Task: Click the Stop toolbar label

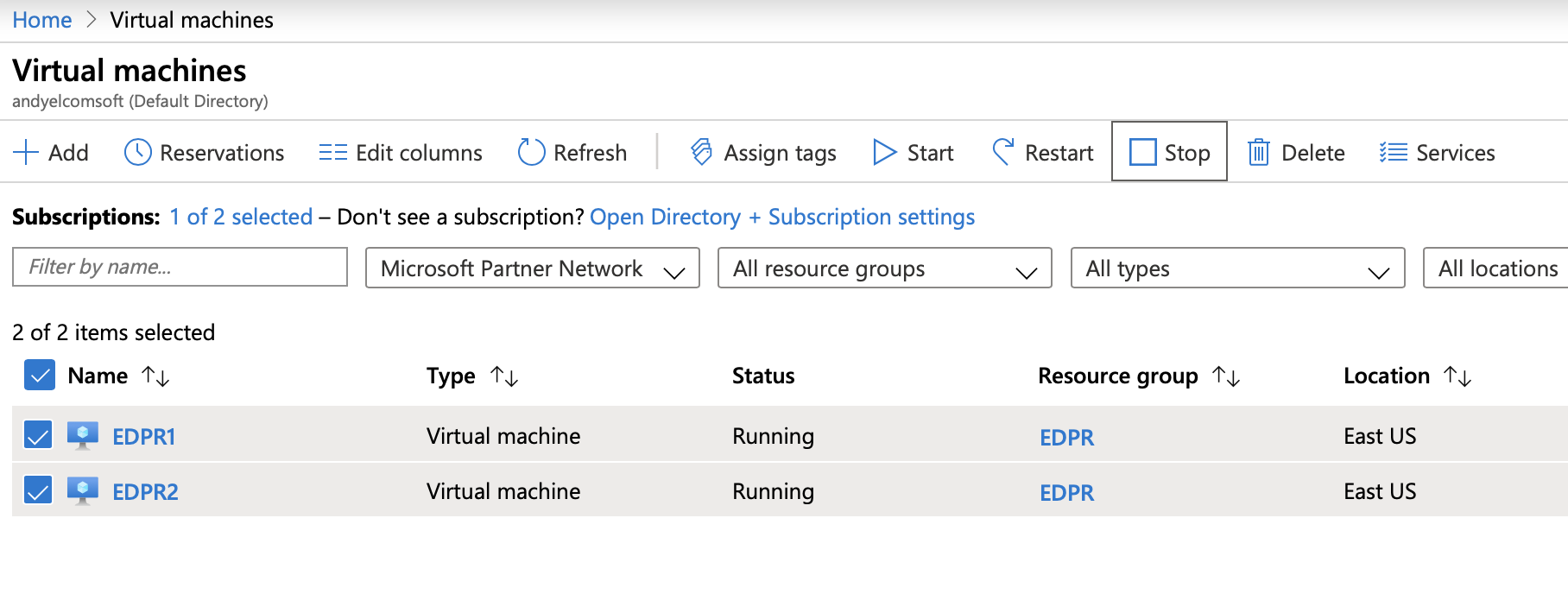Action: 1187,153
